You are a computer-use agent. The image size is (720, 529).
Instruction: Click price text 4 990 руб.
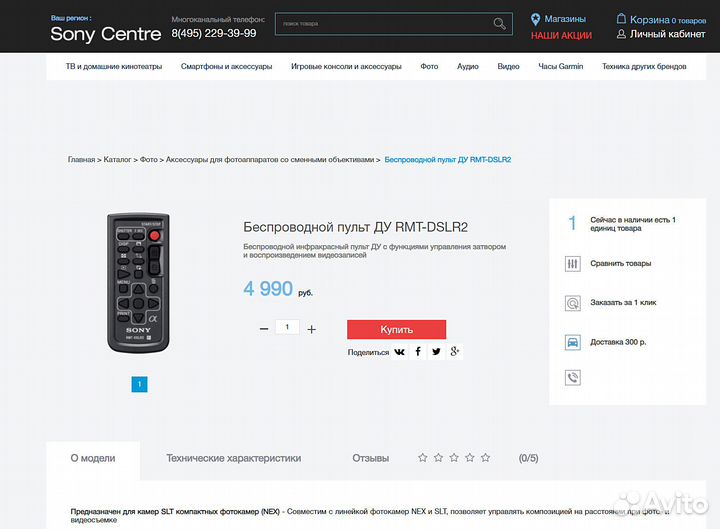278,289
